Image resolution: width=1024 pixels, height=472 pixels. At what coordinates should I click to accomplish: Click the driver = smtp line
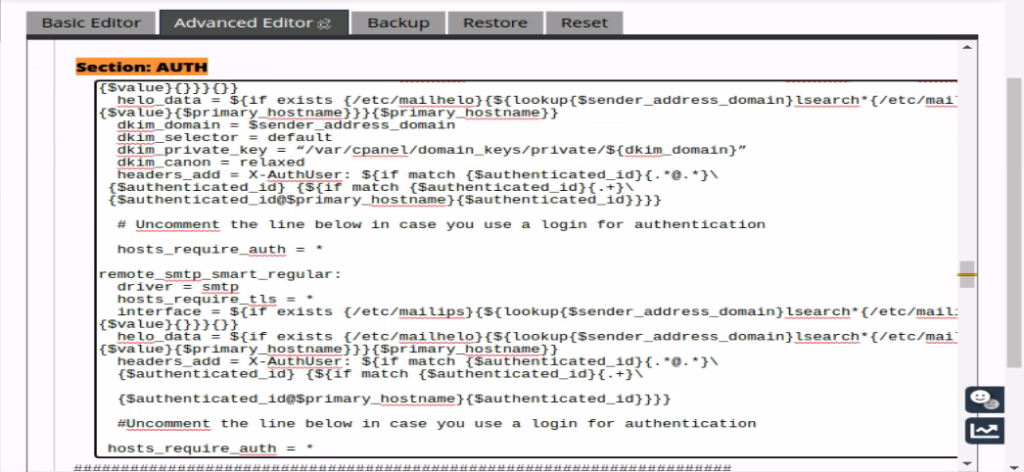click(x=178, y=287)
